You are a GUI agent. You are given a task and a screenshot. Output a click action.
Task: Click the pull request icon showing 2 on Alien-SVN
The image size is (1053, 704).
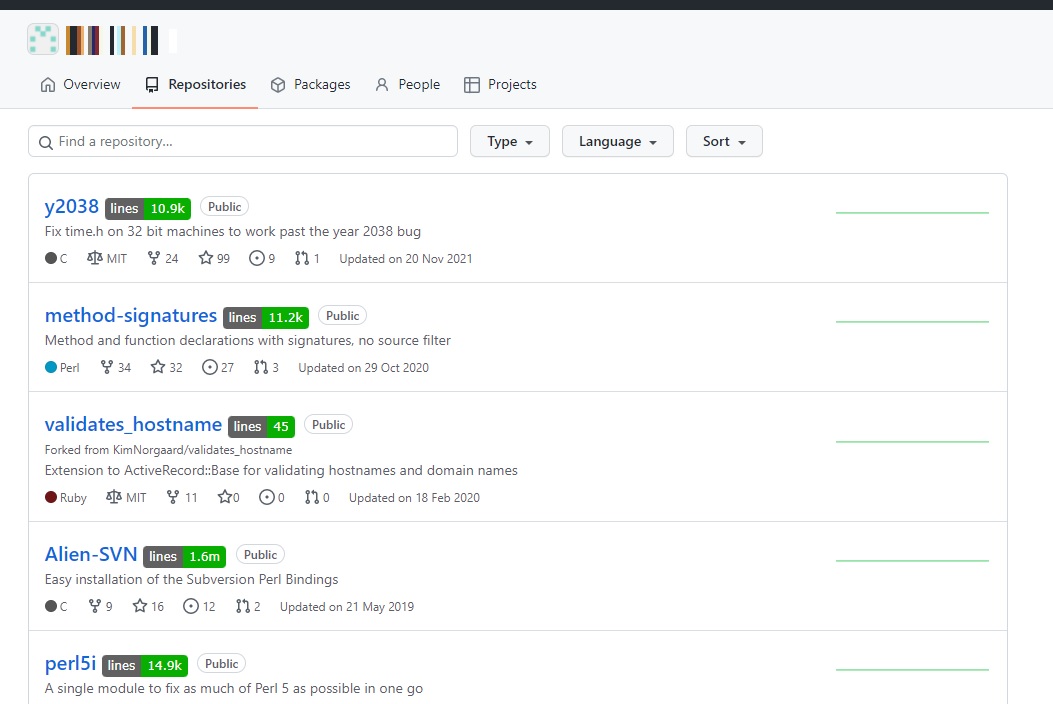point(242,606)
